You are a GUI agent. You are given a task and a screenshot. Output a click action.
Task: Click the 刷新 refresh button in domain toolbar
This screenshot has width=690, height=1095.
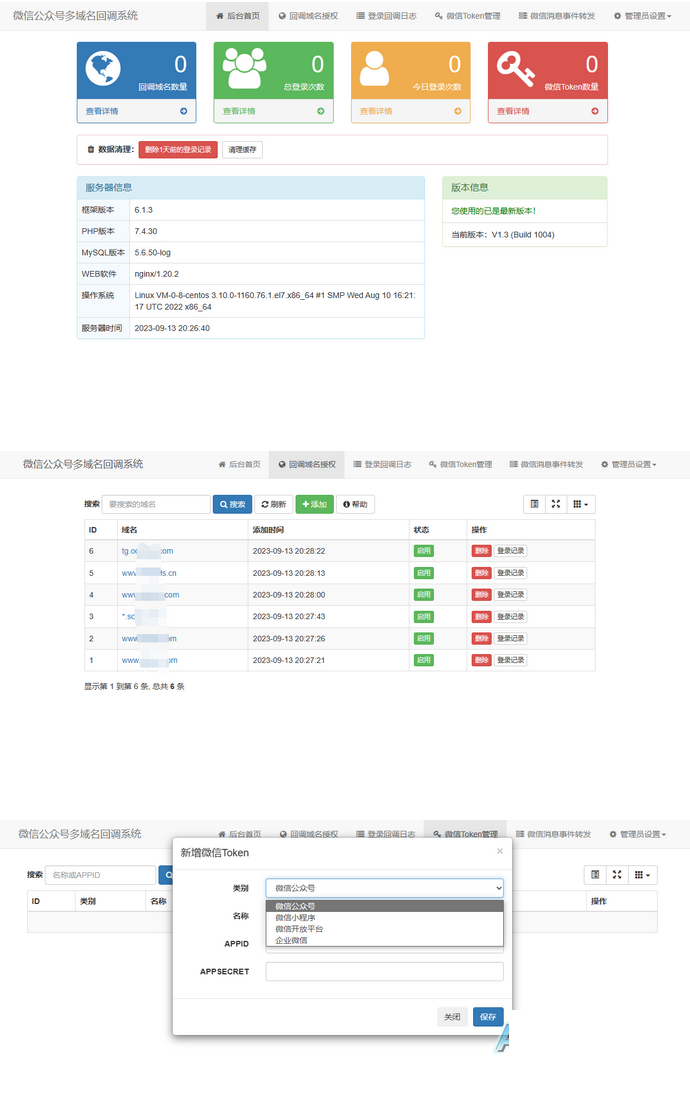coord(274,504)
